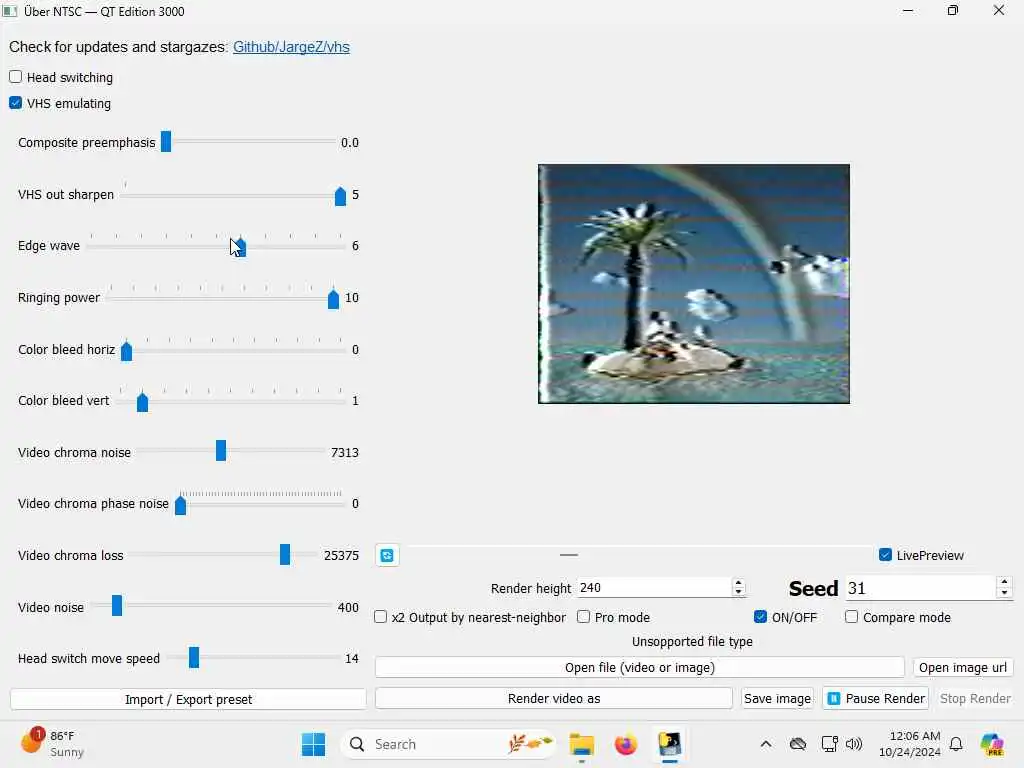Click the palm tree preview image

point(694,283)
